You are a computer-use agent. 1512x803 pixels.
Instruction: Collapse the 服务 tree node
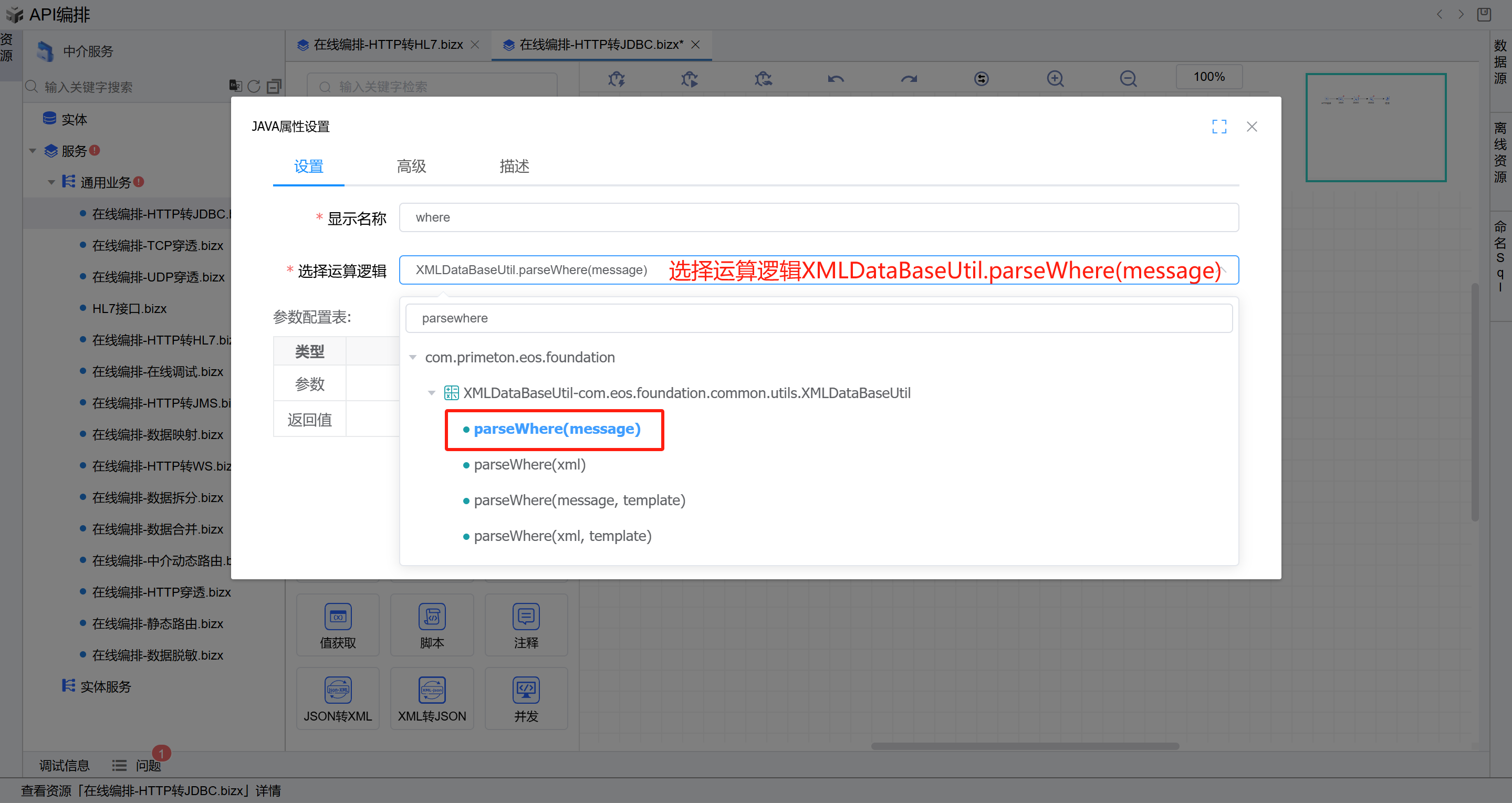tap(33, 151)
